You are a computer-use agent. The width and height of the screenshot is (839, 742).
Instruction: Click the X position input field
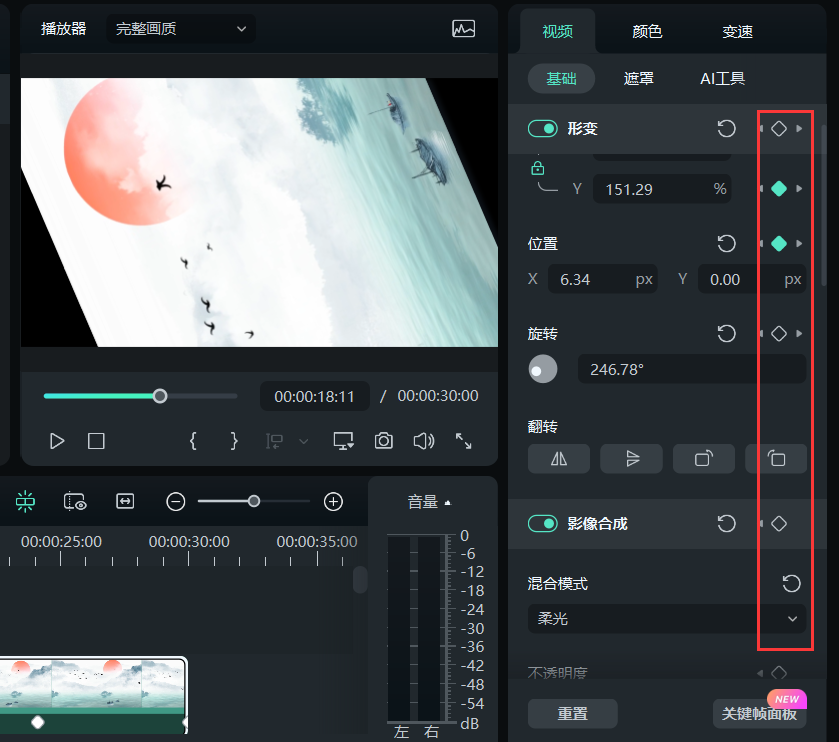coord(603,278)
